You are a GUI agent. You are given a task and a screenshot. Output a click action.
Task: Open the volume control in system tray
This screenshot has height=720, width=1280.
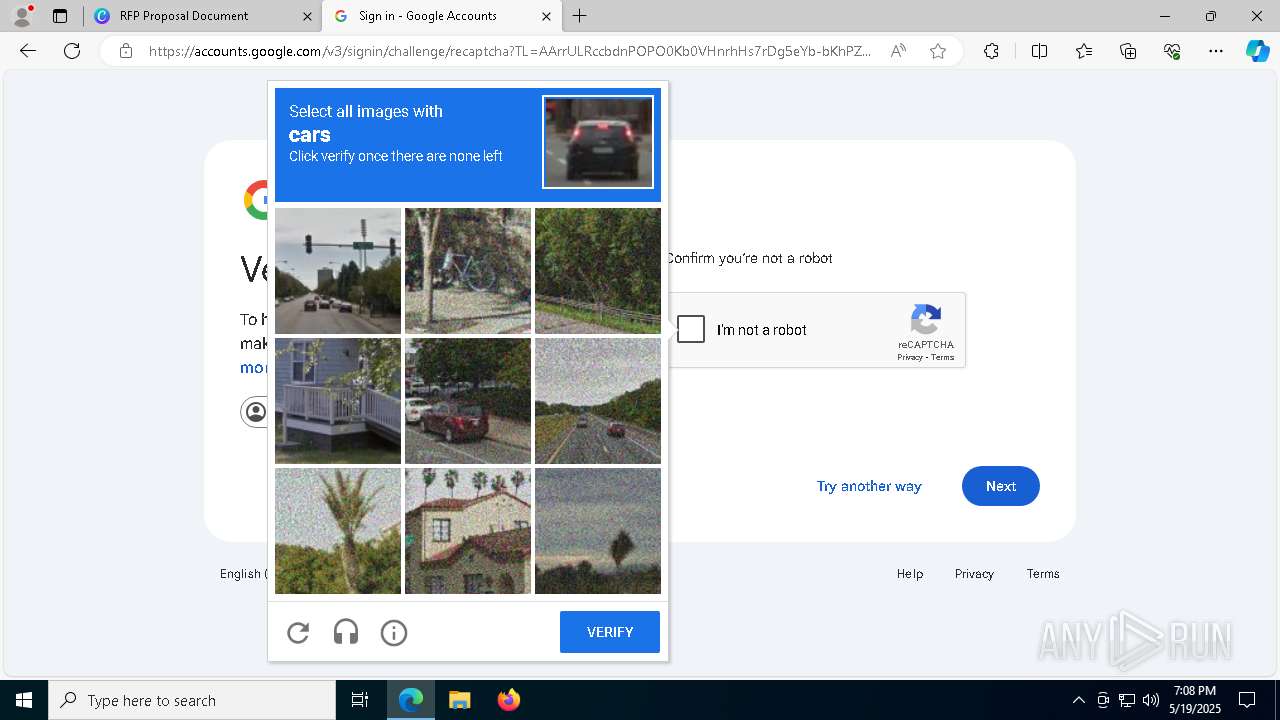pos(1151,700)
